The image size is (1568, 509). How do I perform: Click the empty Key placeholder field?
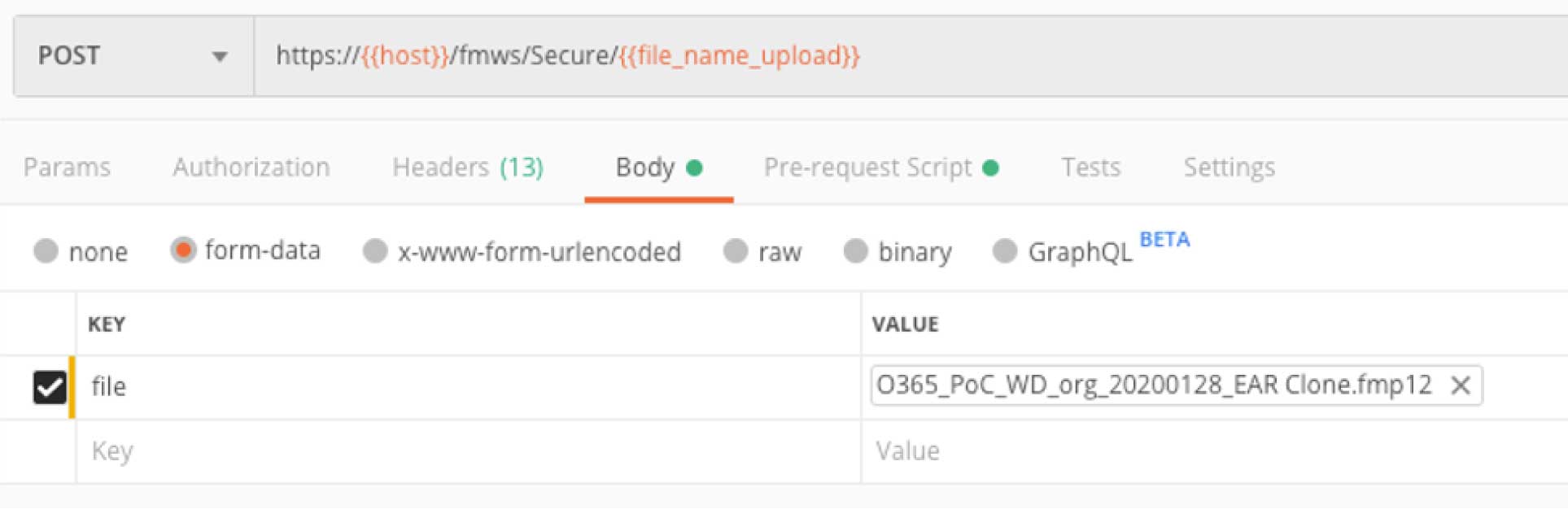point(469,451)
